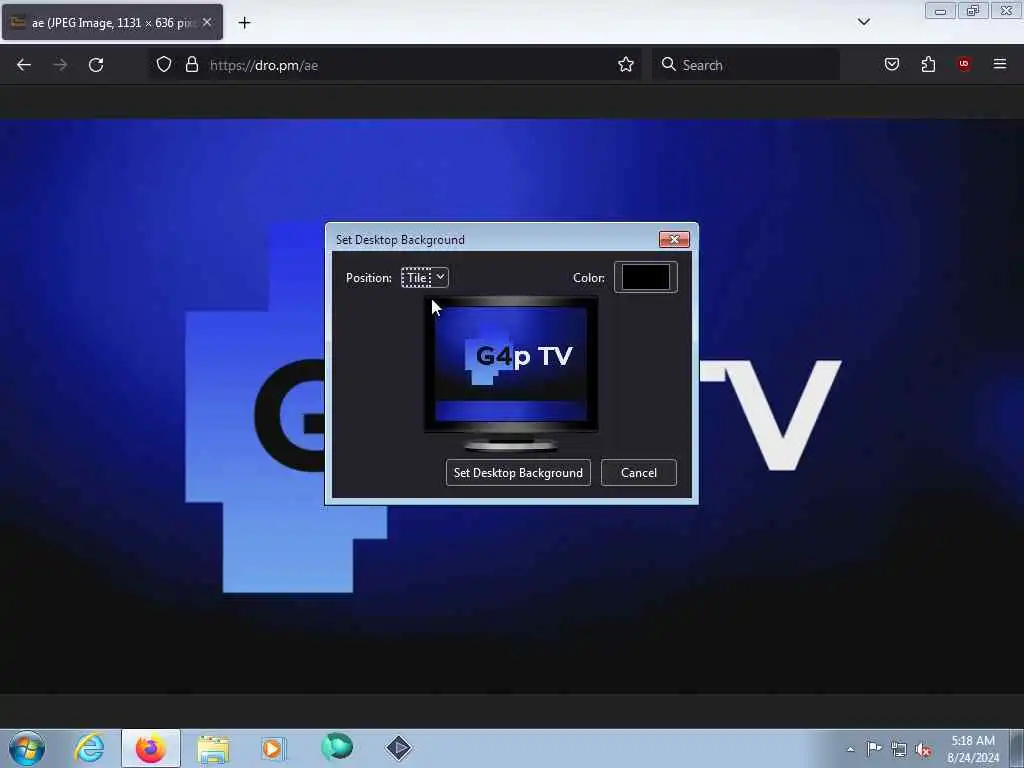Click the forward navigation arrow

60,65
